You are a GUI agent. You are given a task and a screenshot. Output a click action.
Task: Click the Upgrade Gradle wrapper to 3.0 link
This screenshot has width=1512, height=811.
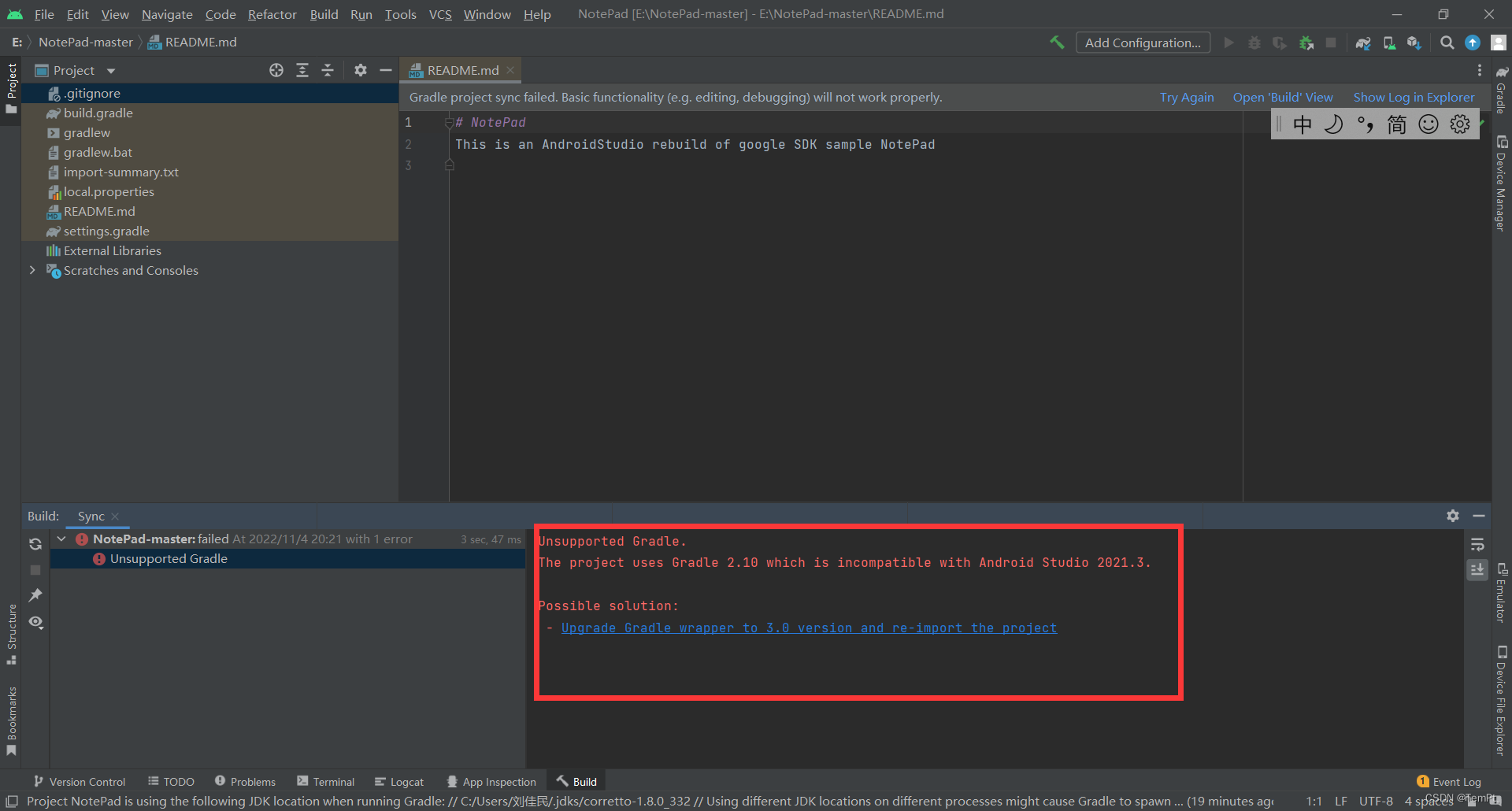point(809,628)
